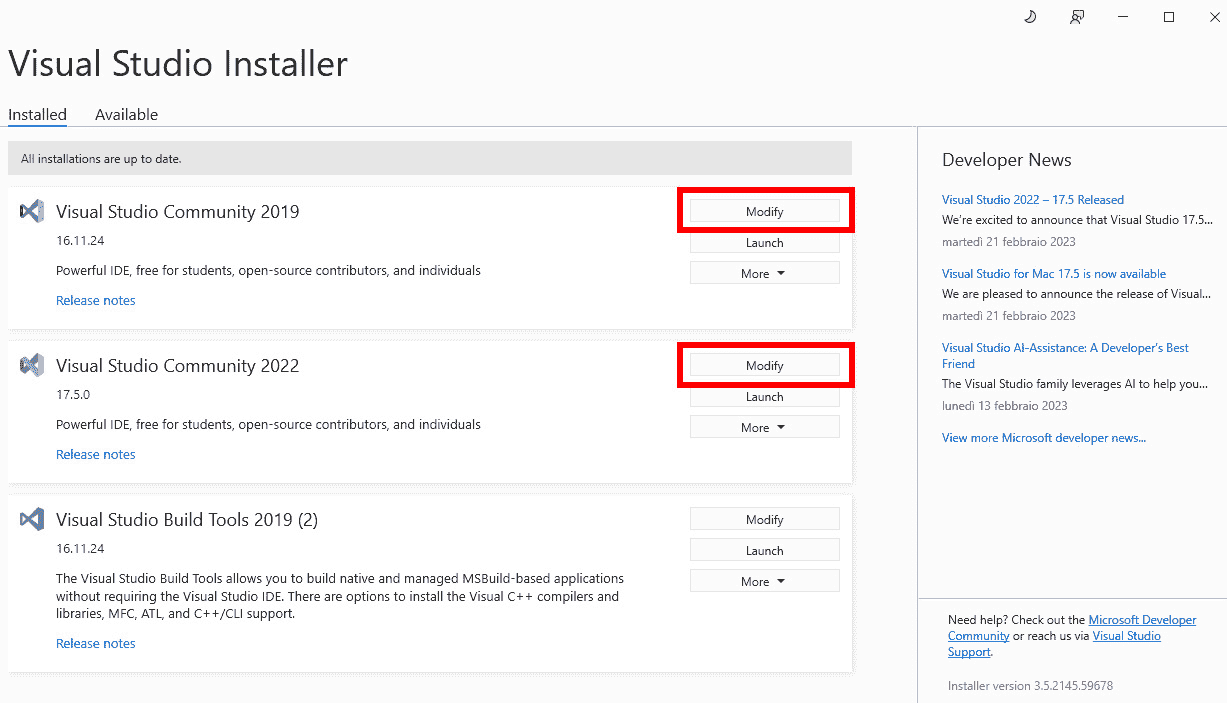The image size is (1227, 703).
Task: Open More dropdown for Build Tools 2019
Action: click(x=764, y=580)
